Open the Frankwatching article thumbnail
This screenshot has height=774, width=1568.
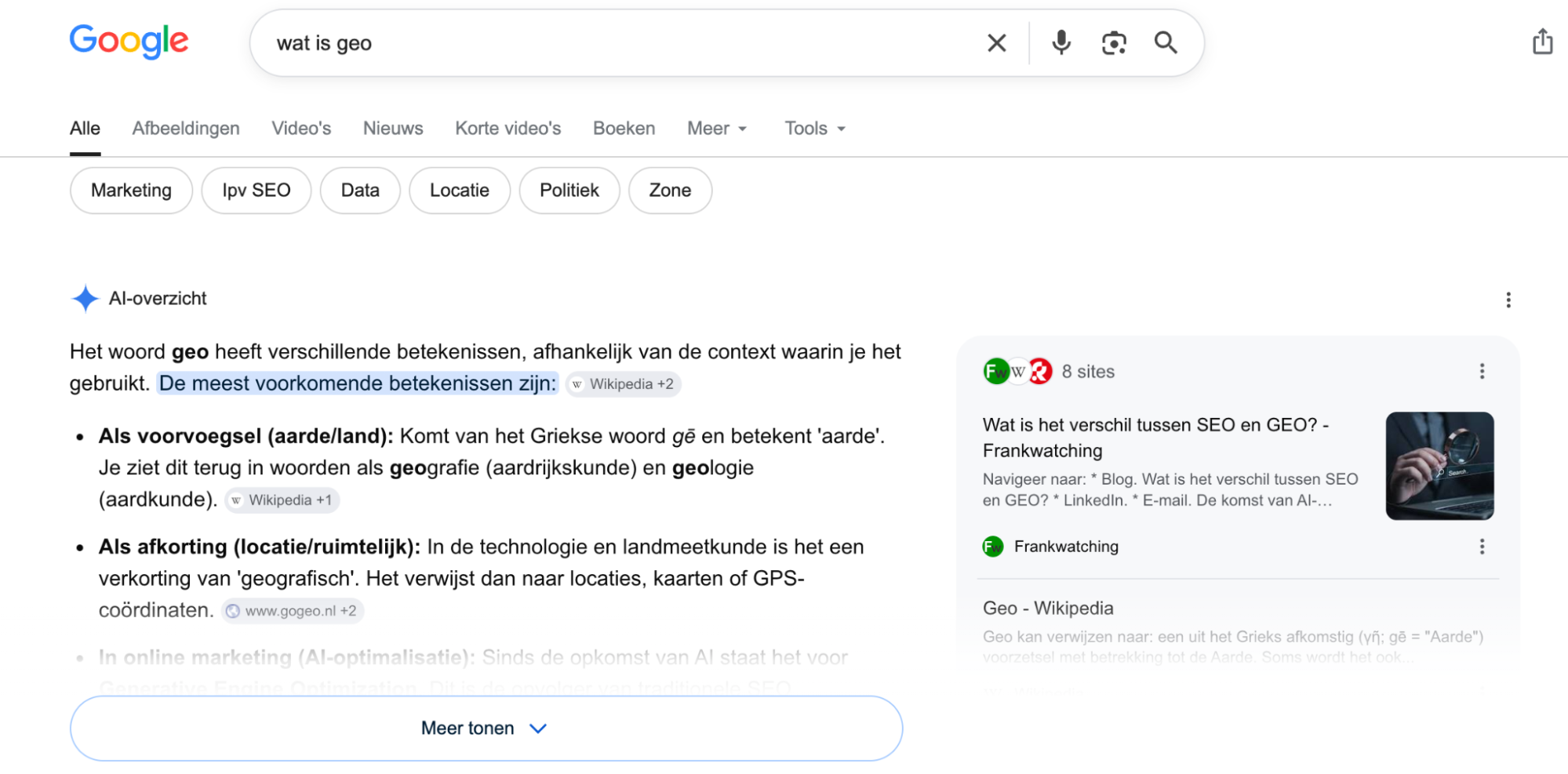1439,466
